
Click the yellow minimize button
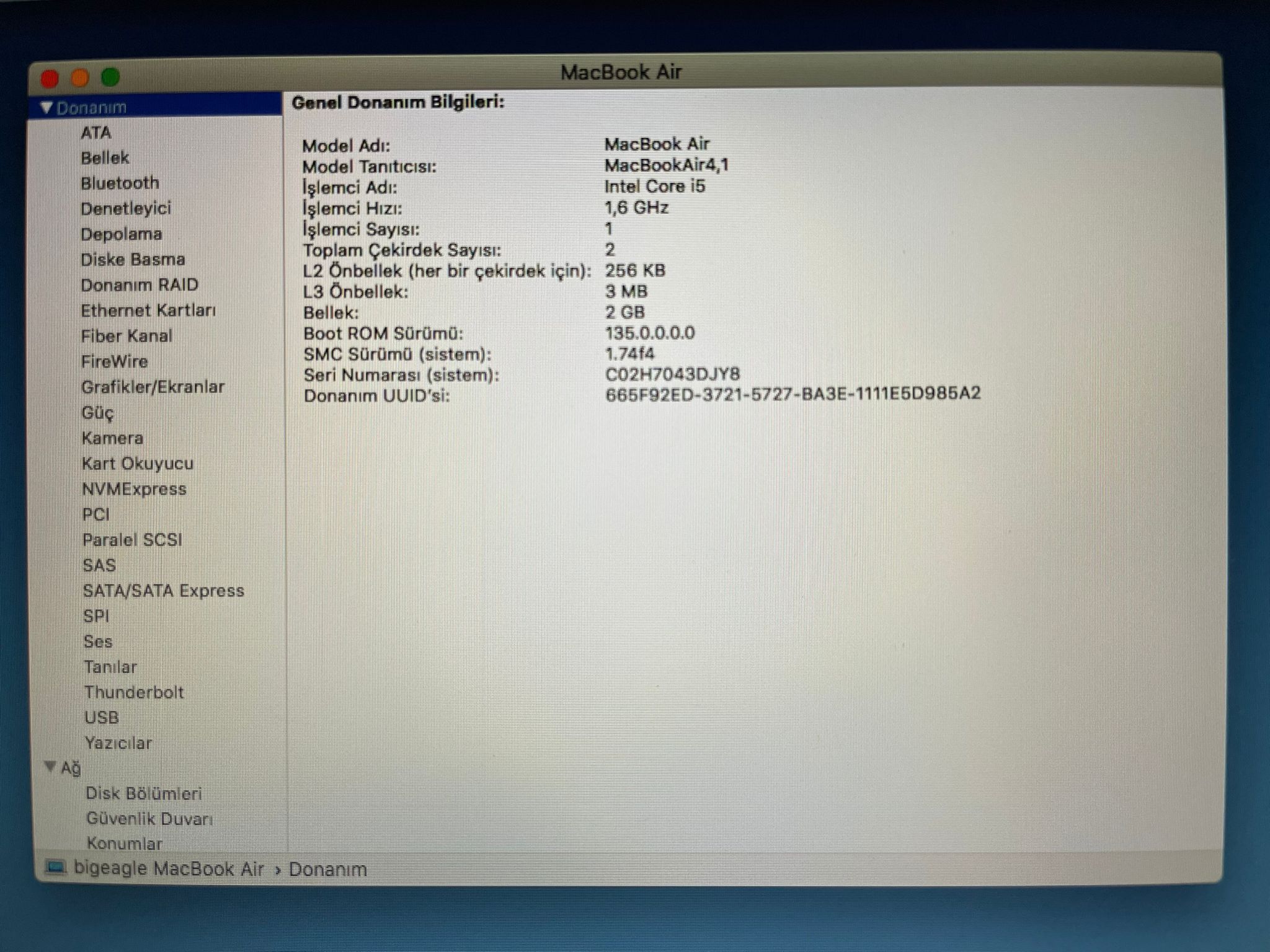click(80, 78)
